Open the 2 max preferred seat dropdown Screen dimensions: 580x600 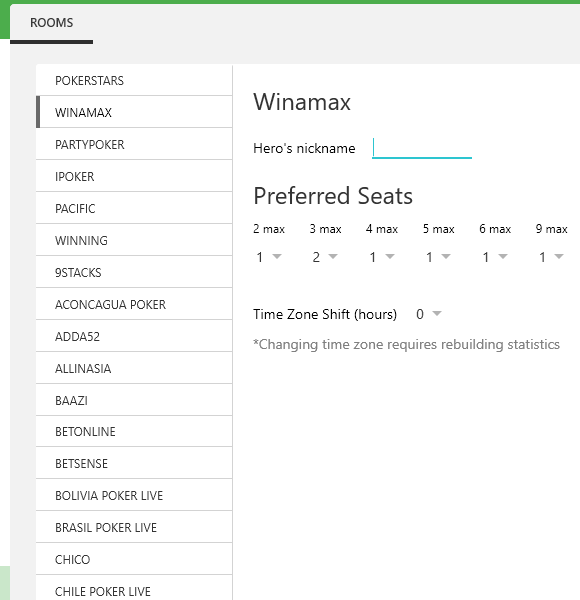point(269,257)
